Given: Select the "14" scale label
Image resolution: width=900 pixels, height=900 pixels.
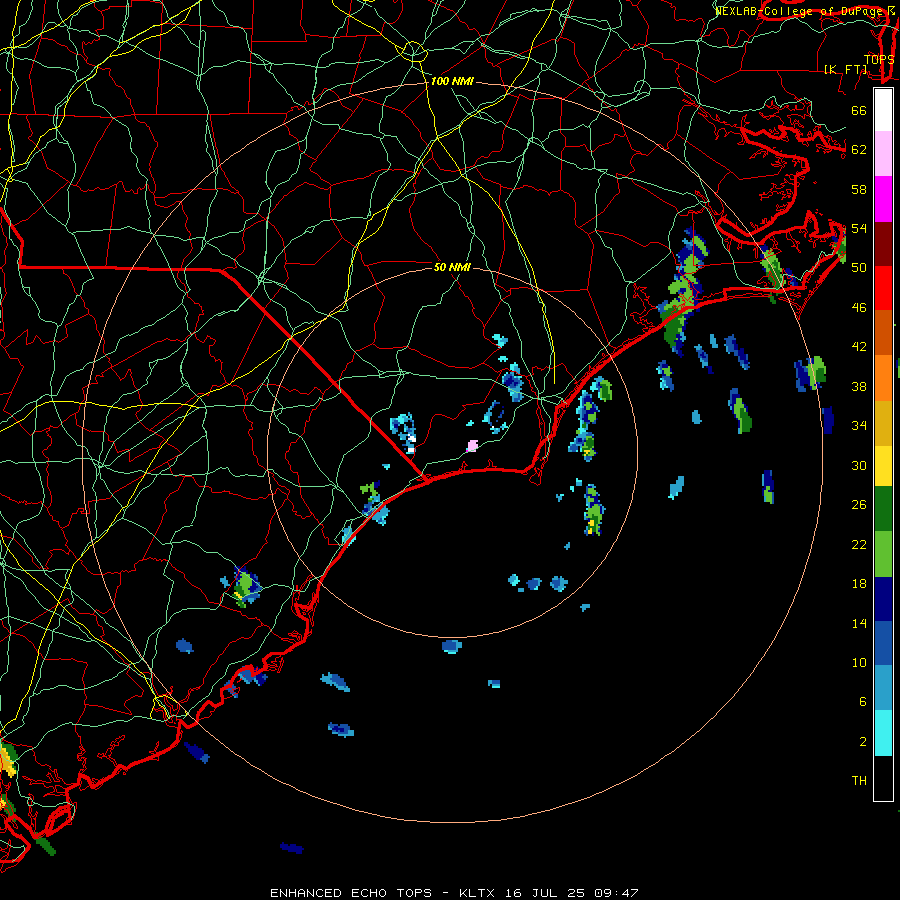Looking at the screenshot, I should pyautogui.click(x=859, y=623).
